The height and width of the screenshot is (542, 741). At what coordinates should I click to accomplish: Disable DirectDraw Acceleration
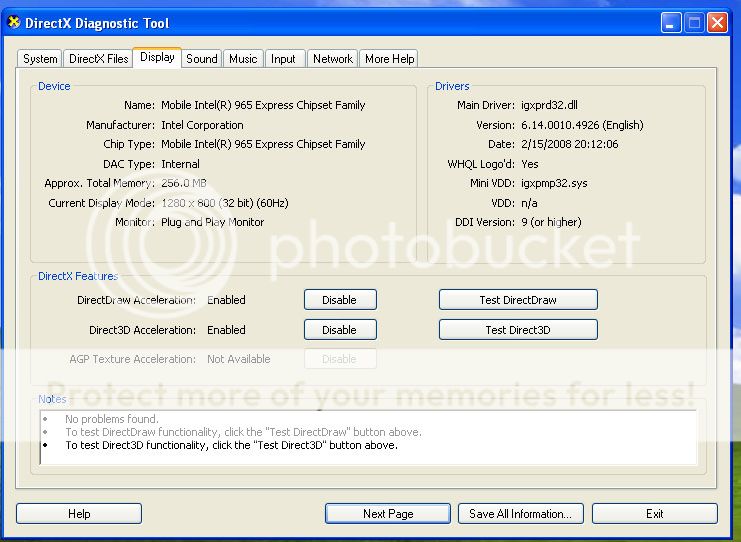(340, 300)
